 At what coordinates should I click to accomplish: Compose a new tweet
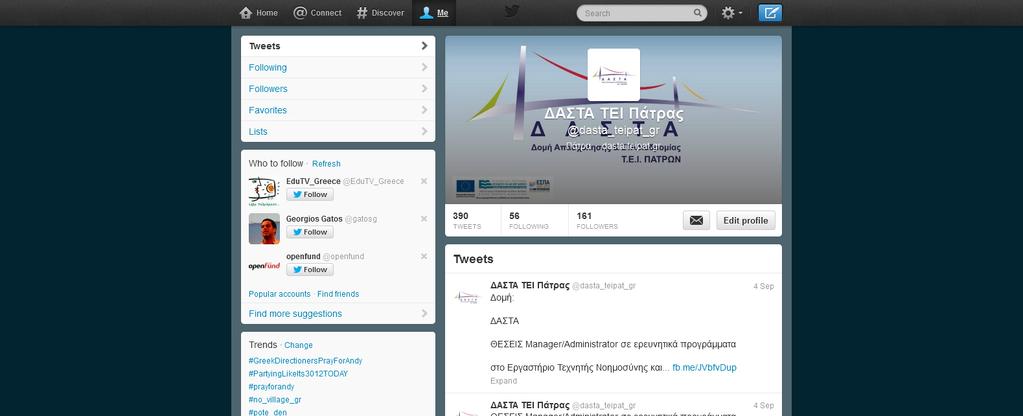pyautogui.click(x=770, y=13)
